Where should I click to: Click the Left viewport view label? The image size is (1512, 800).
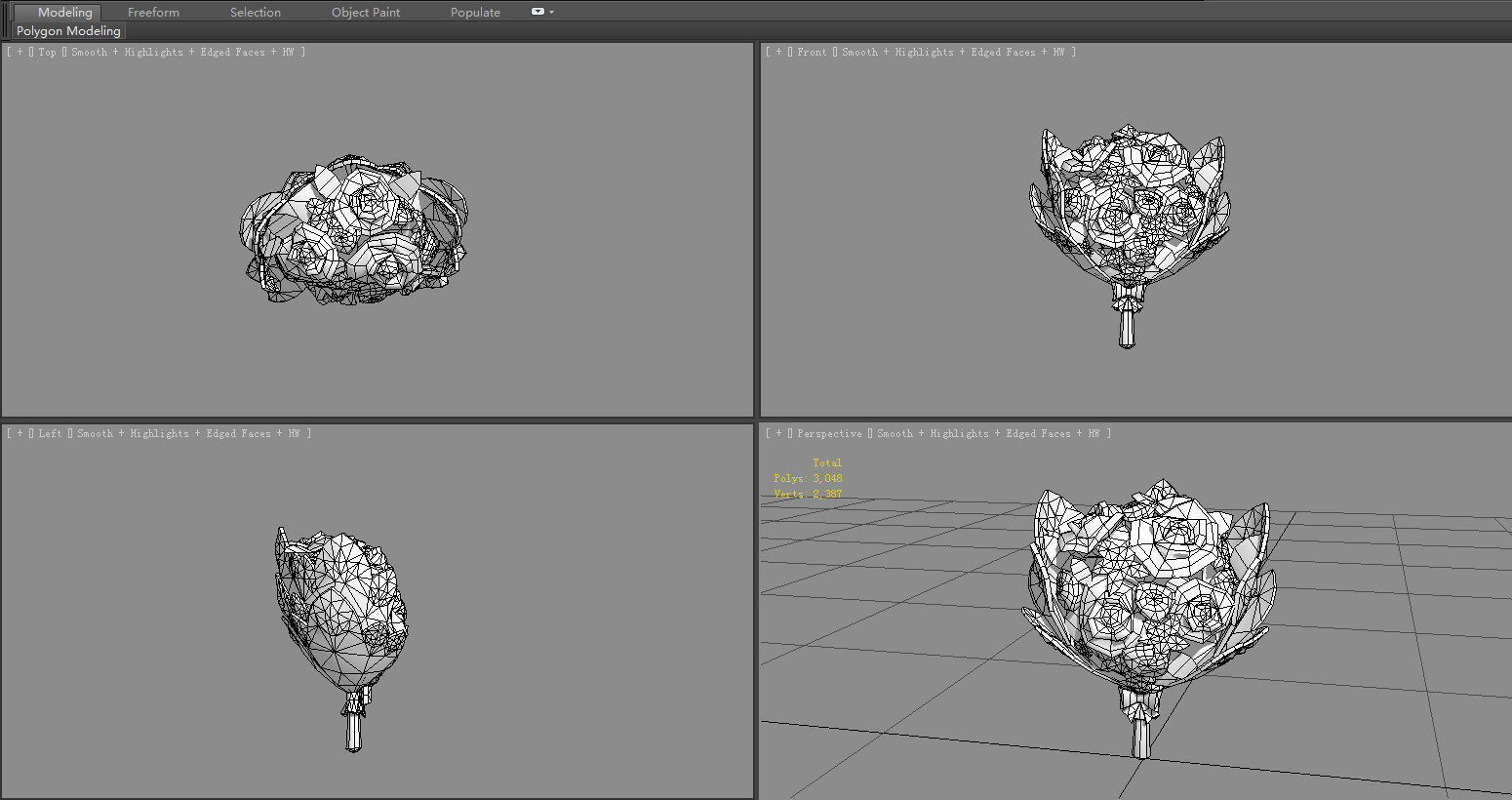coord(50,434)
